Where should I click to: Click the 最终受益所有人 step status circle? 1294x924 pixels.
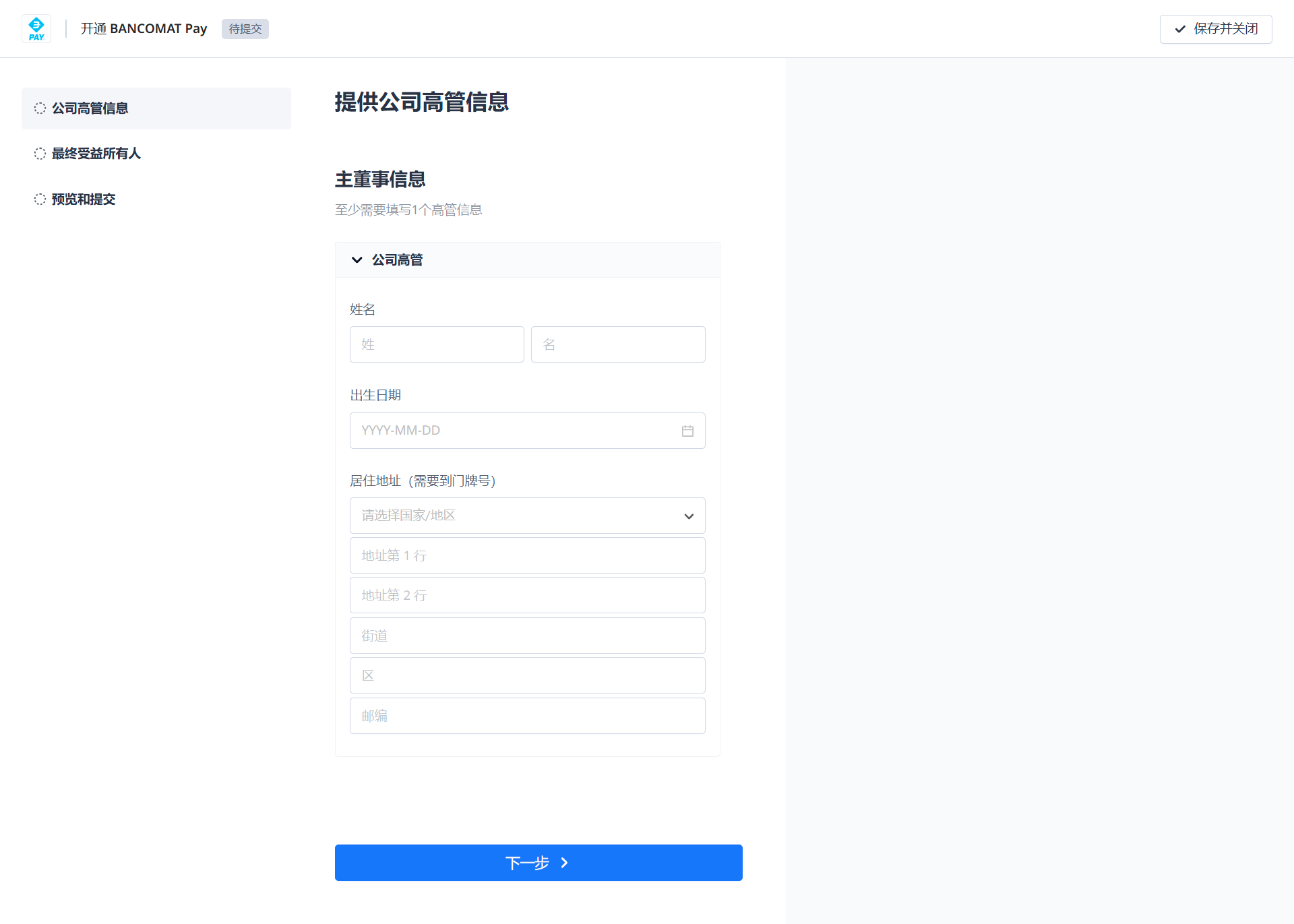click(x=40, y=154)
